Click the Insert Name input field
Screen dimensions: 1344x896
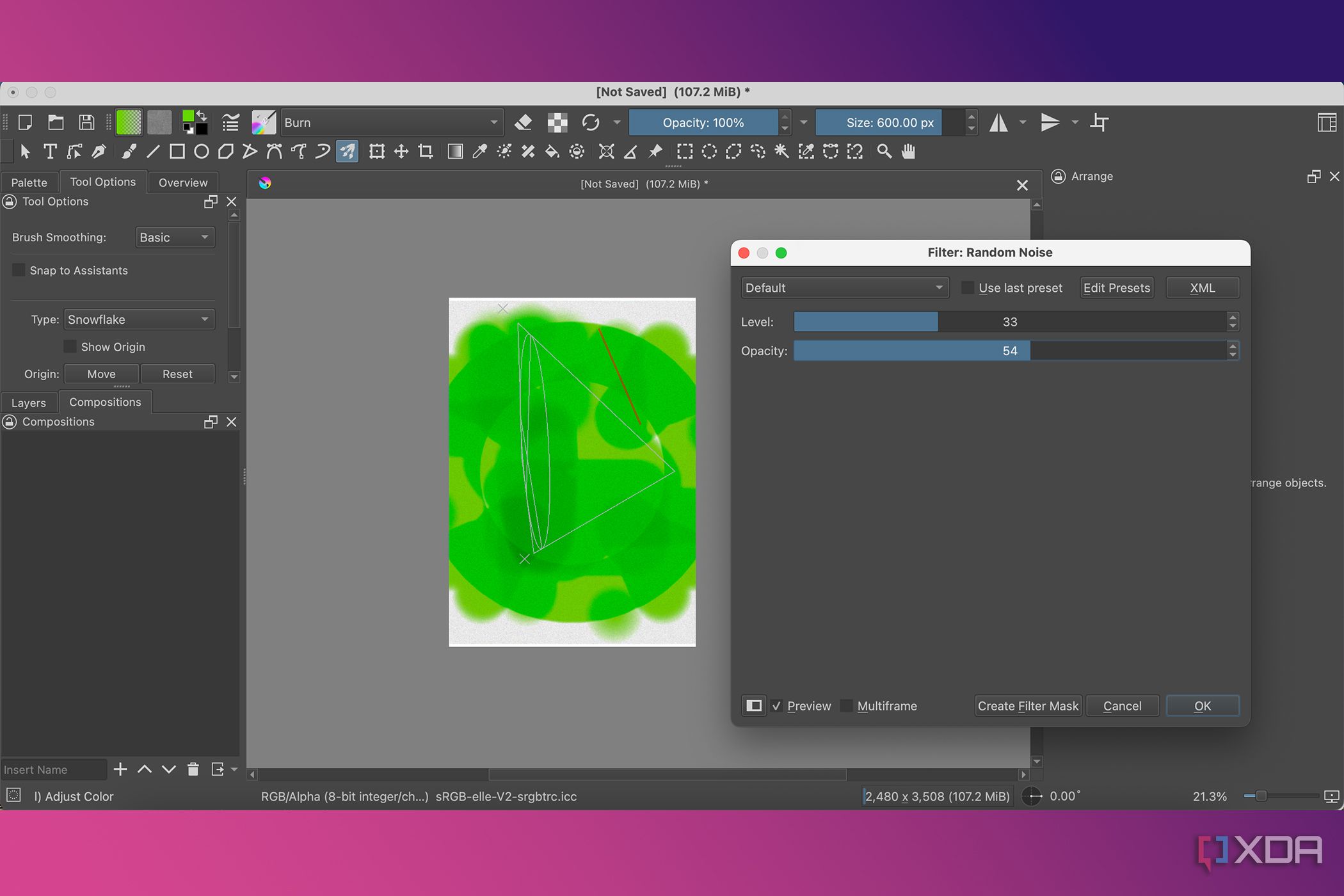[54, 769]
